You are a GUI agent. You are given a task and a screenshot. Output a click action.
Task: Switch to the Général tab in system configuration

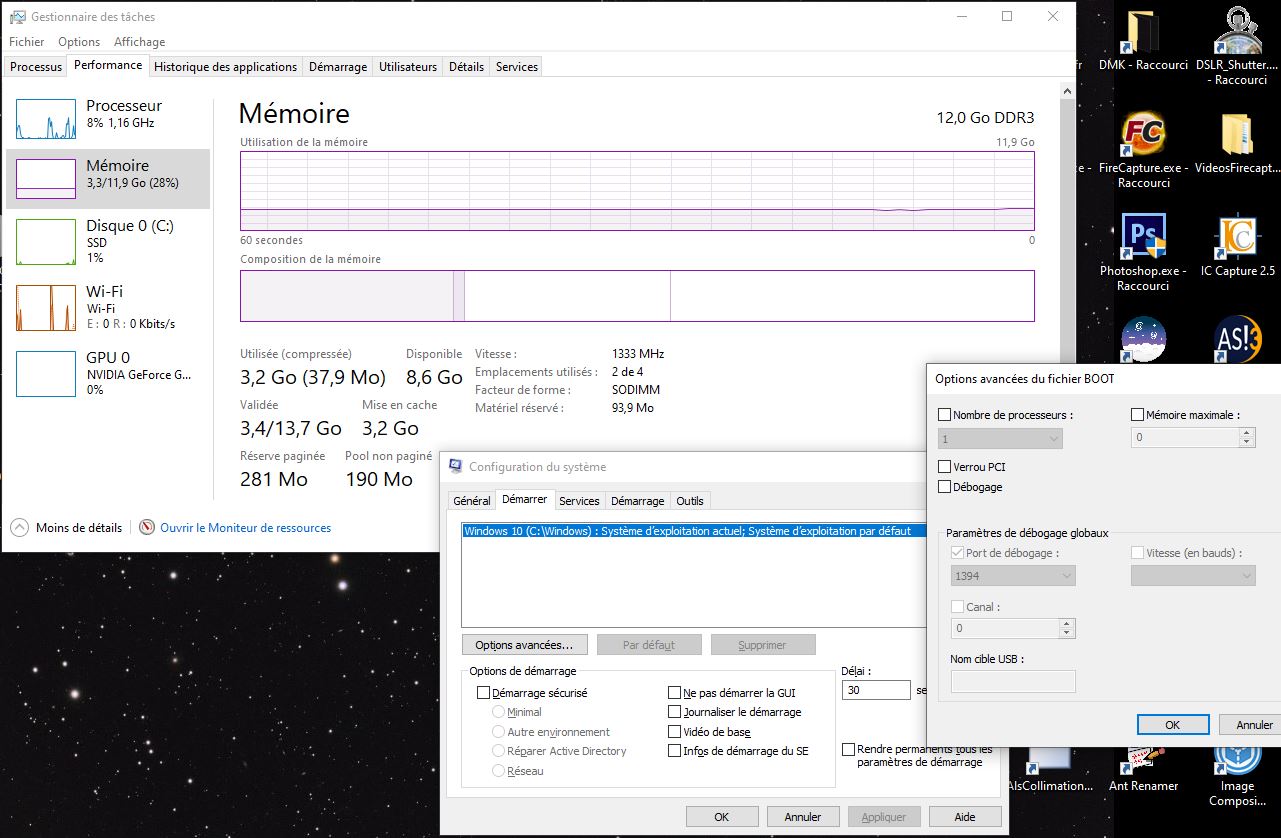coord(472,501)
